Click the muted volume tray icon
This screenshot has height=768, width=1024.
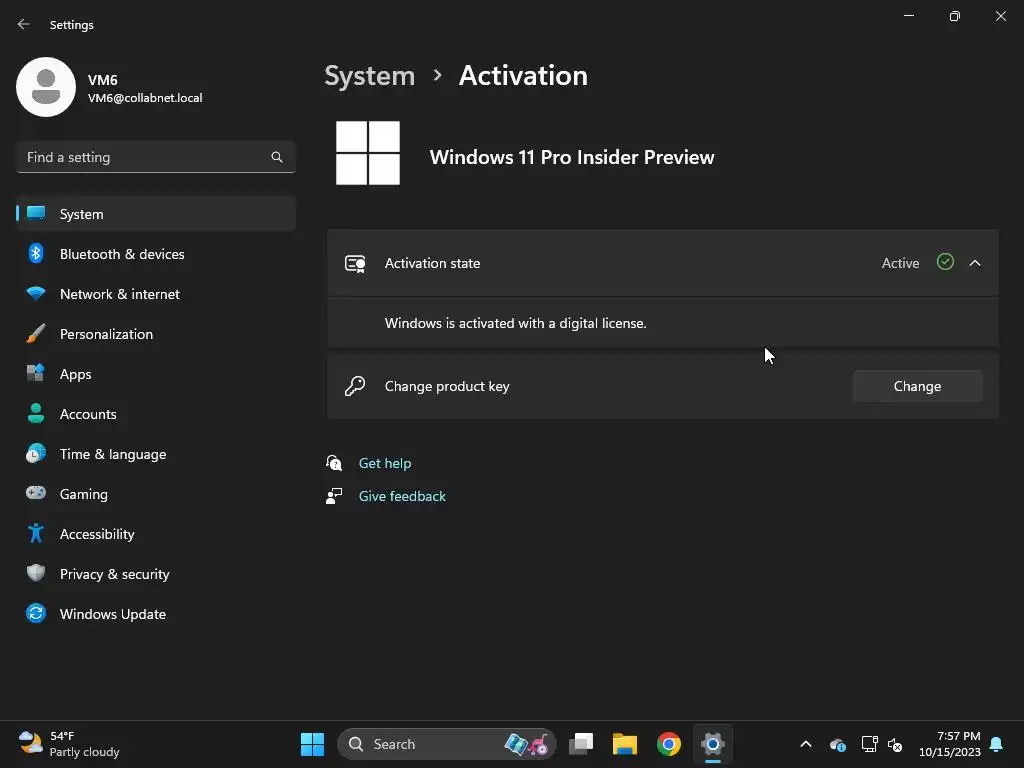[x=895, y=744]
